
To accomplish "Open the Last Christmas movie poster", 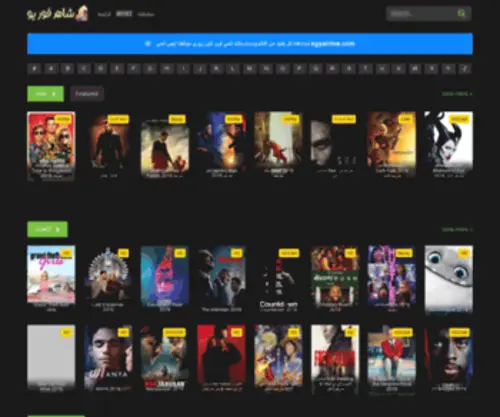I will (x=108, y=279).
